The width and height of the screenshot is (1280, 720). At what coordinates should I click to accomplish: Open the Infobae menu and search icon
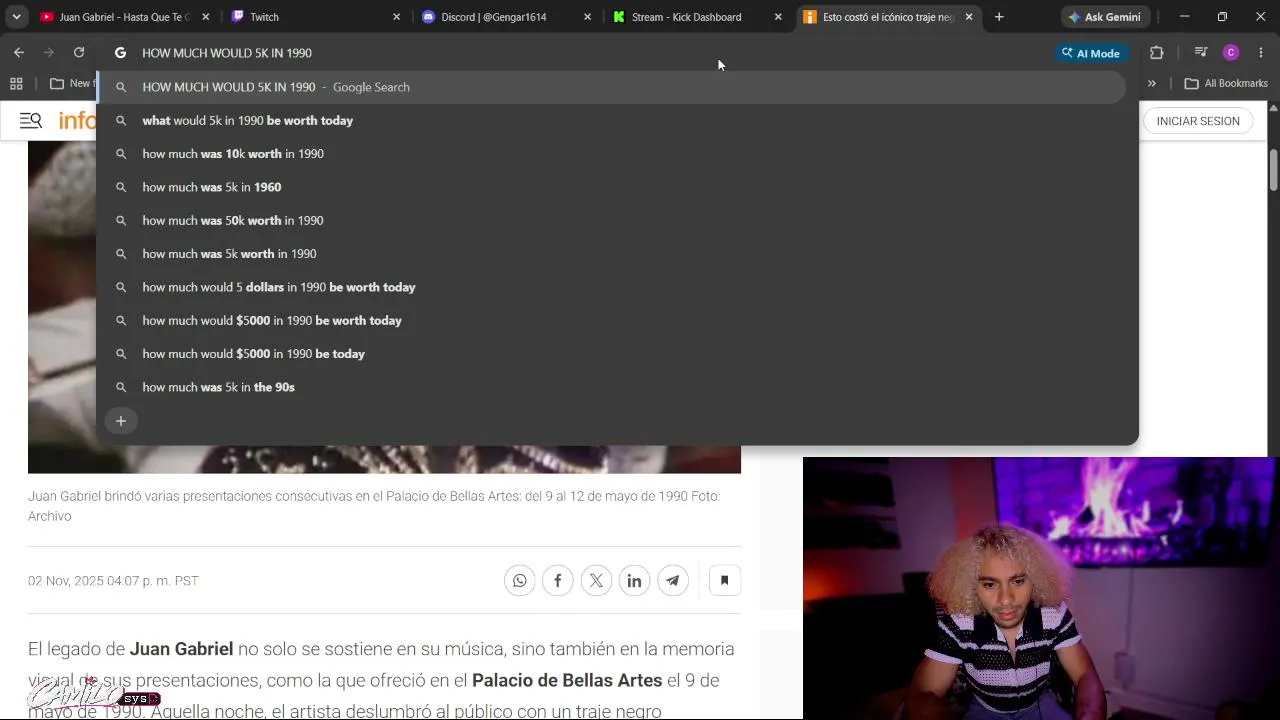tap(31, 121)
